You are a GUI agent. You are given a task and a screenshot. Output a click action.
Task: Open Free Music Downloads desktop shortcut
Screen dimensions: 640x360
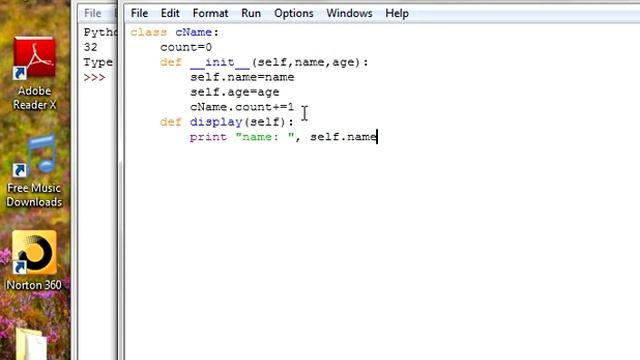34,171
